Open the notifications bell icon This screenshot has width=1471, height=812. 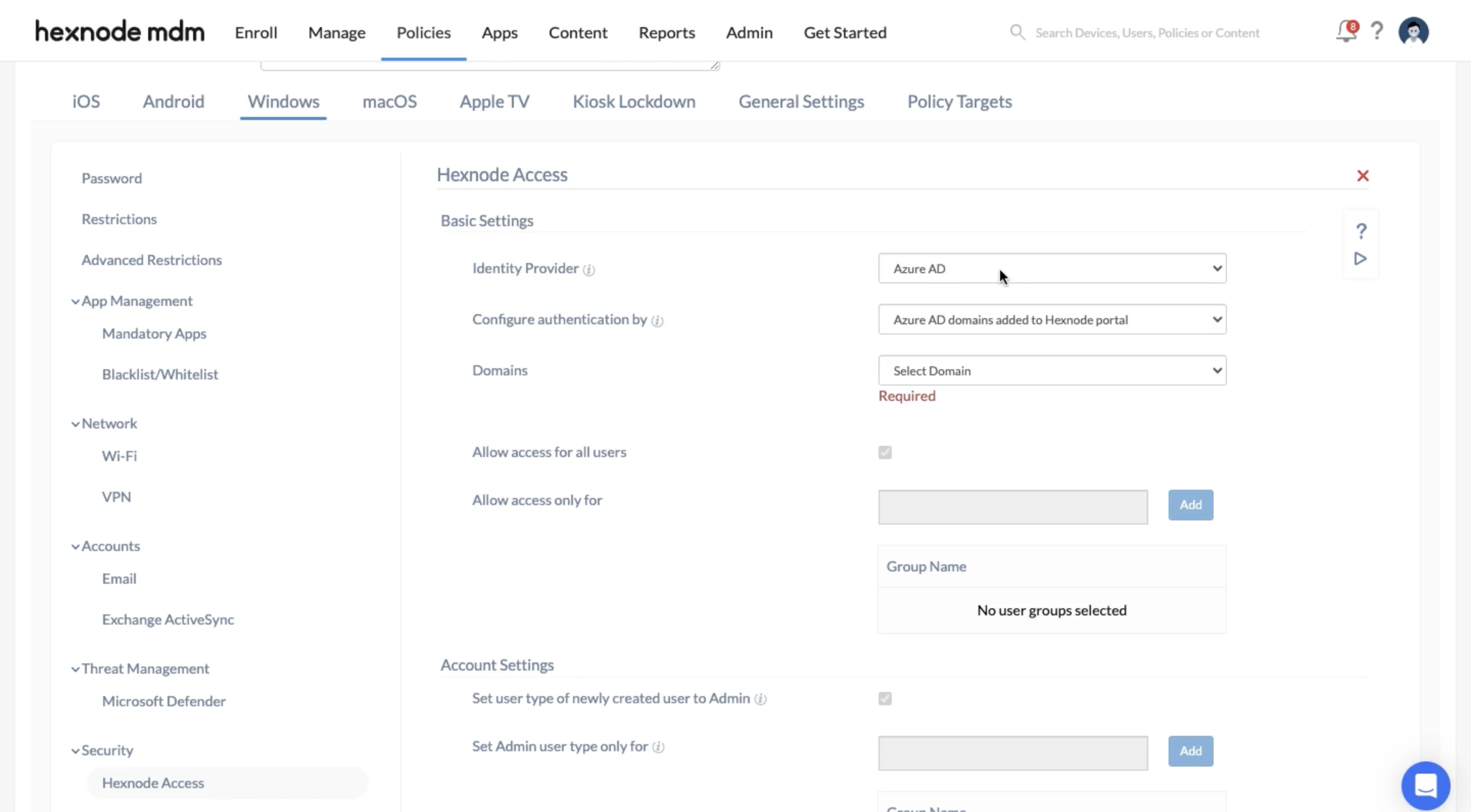pyautogui.click(x=1346, y=31)
